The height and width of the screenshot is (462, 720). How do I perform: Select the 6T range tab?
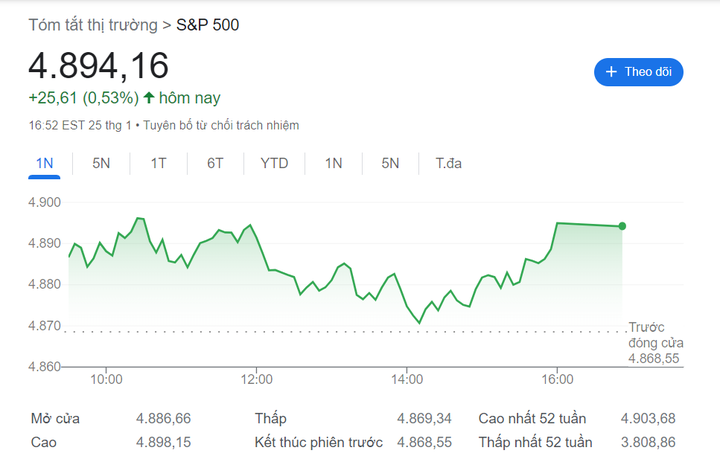coord(215,163)
